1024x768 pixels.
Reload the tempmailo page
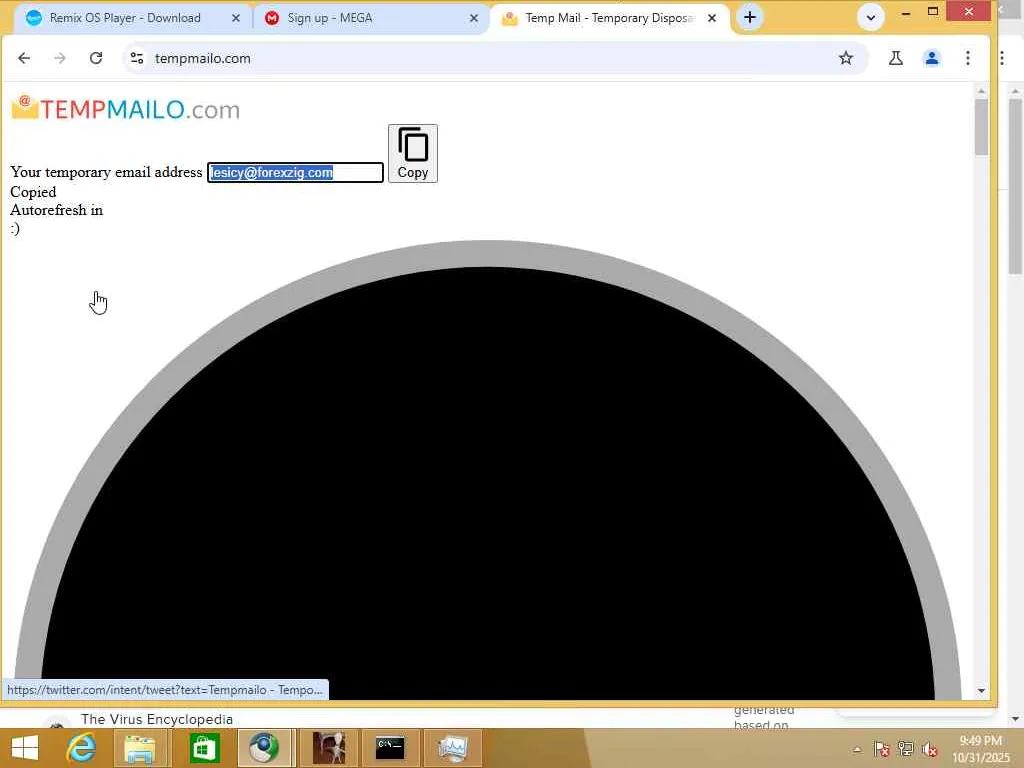pyautogui.click(x=96, y=58)
